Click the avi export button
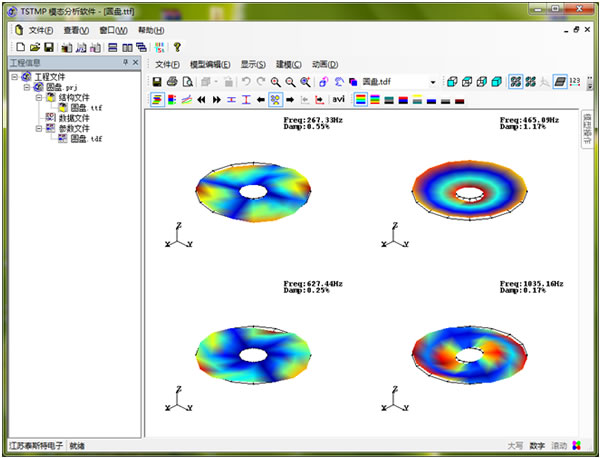The height and width of the screenshot is (458, 600). tap(338, 99)
